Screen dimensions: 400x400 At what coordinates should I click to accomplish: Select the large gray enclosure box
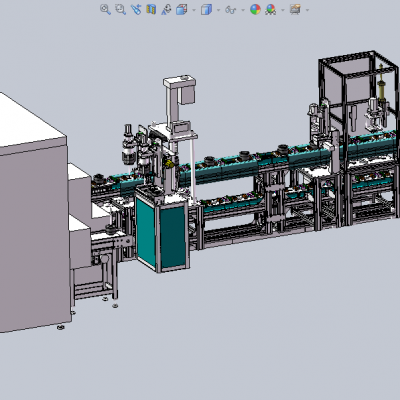33,213
